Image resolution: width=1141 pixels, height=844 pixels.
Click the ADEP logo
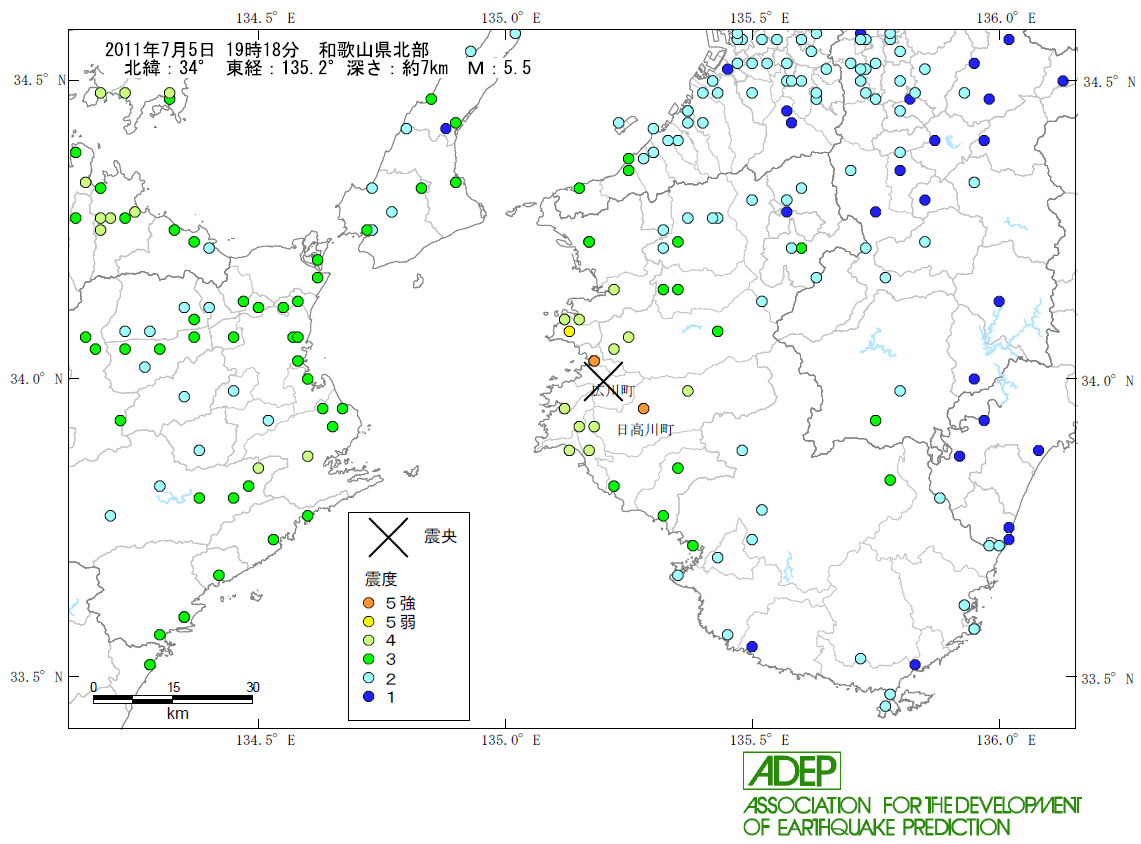click(792, 771)
